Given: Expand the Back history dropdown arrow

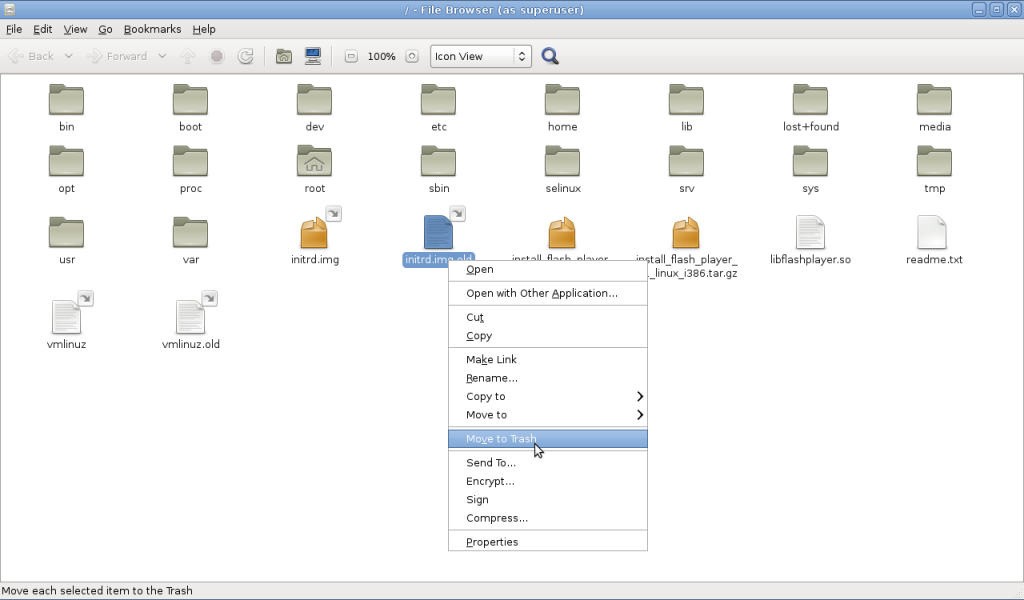Looking at the screenshot, I should pos(69,56).
